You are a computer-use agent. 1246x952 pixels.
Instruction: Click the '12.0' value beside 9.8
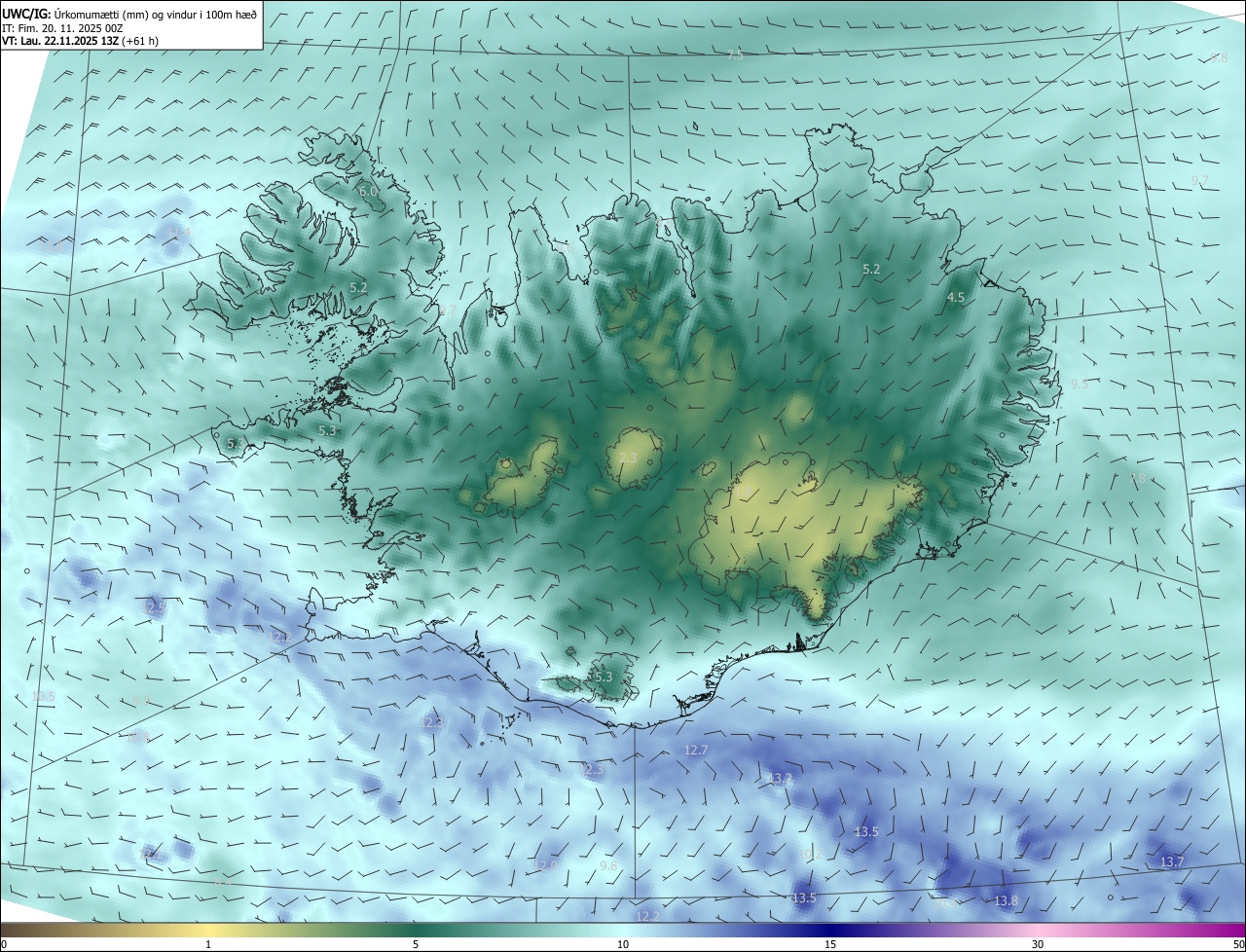(547, 864)
